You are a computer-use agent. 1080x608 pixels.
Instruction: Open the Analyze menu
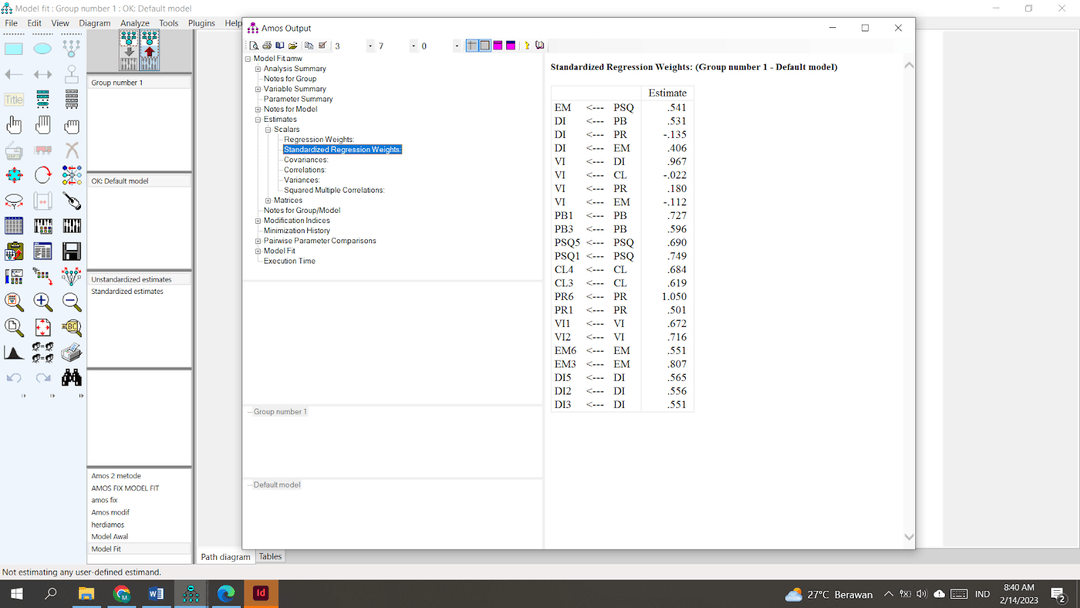coord(134,23)
